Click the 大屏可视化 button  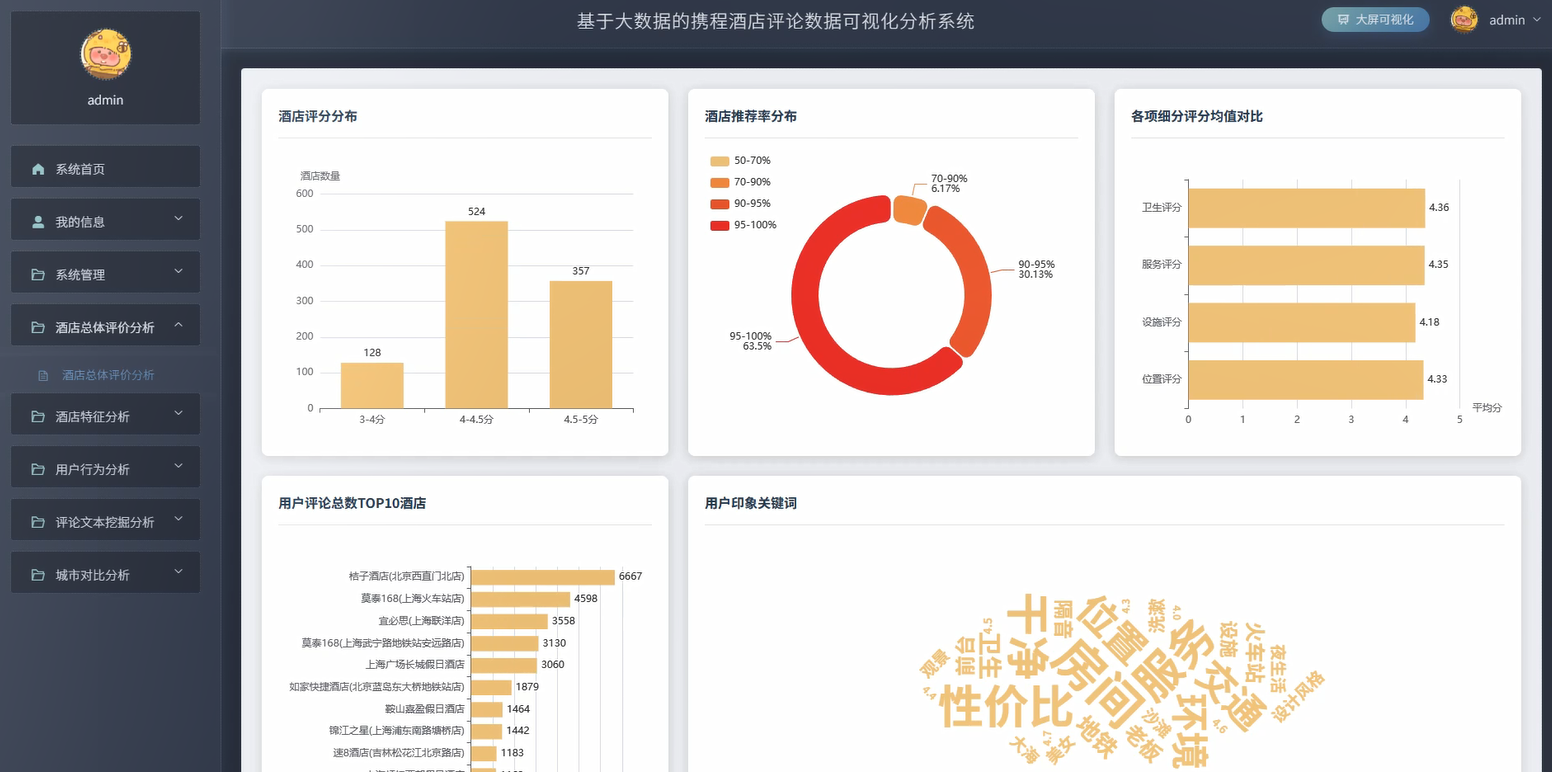click(1375, 19)
